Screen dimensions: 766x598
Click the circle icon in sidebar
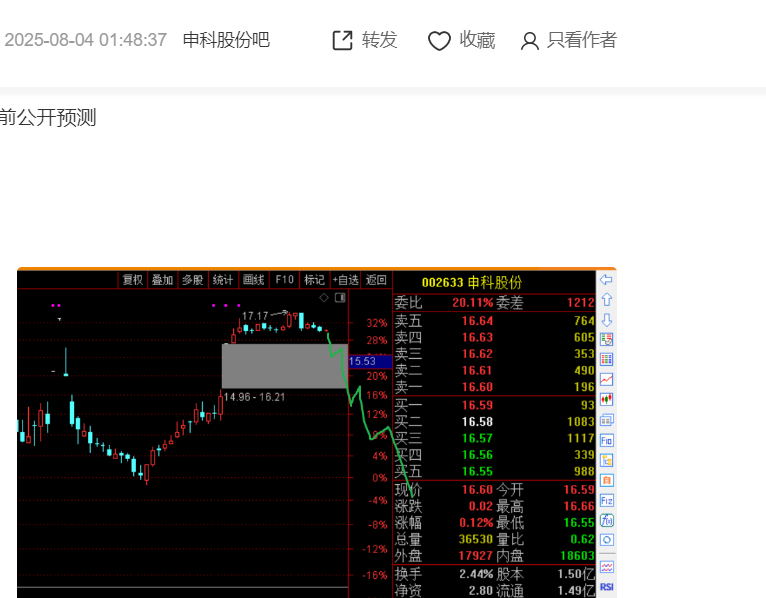click(x=606, y=540)
